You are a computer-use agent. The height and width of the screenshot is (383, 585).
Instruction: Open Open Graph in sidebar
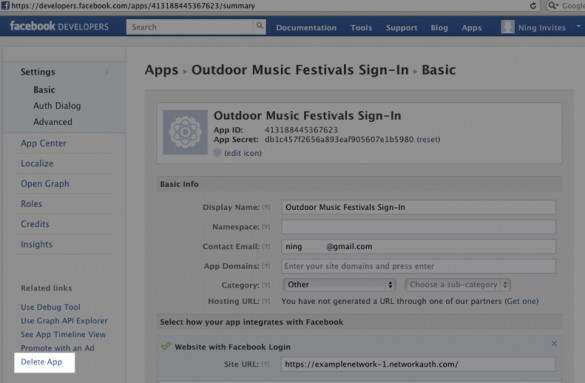(45, 184)
